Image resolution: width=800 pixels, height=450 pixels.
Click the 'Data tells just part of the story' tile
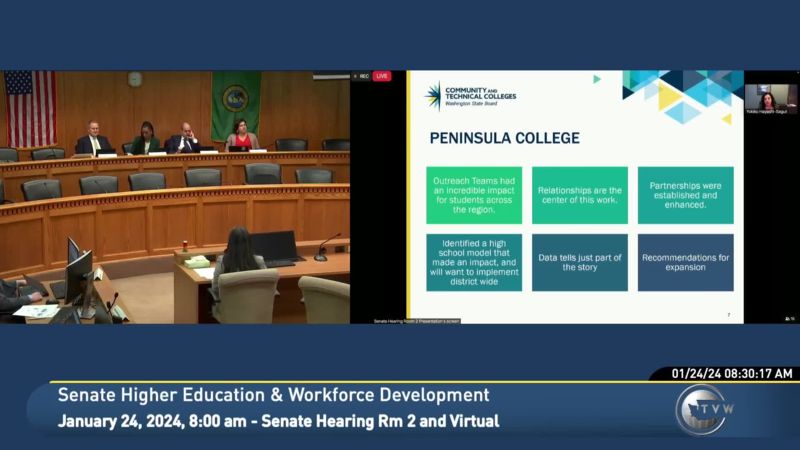click(580, 262)
